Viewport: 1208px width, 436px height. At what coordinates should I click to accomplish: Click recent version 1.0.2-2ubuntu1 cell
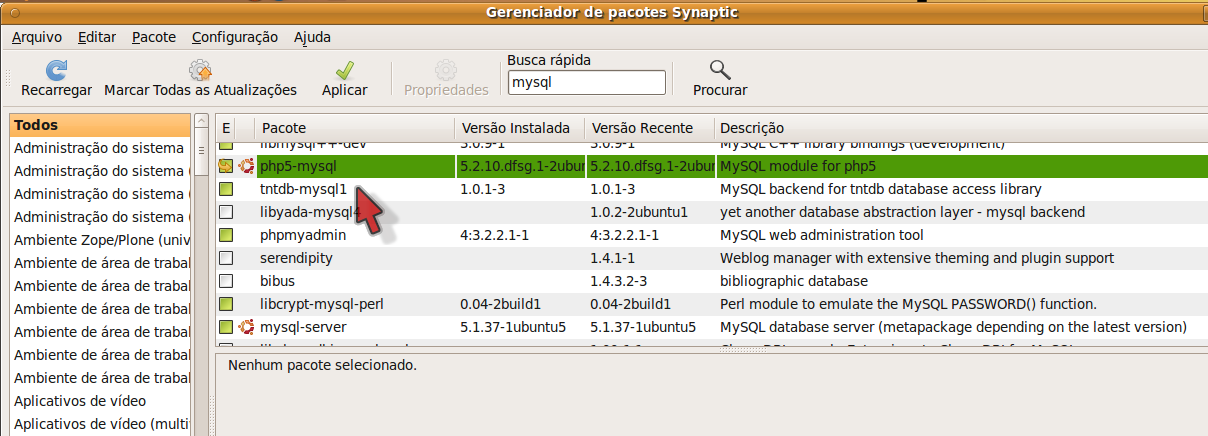[x=639, y=212]
